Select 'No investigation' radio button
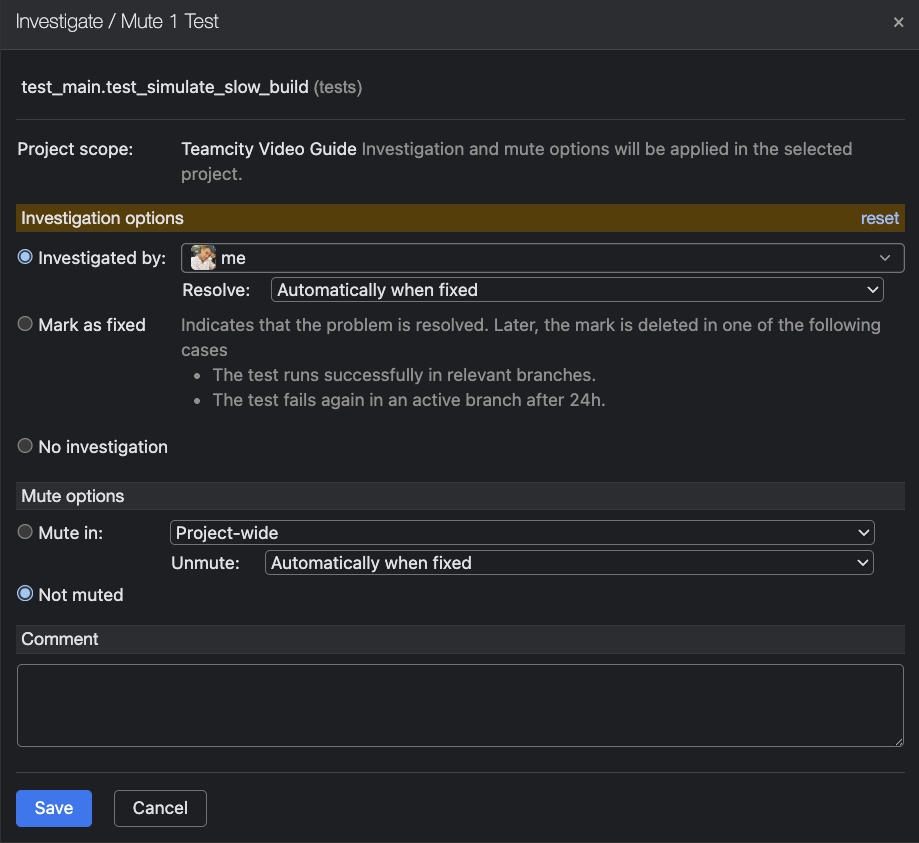Screen dimensions: 919x843 tap(26, 446)
